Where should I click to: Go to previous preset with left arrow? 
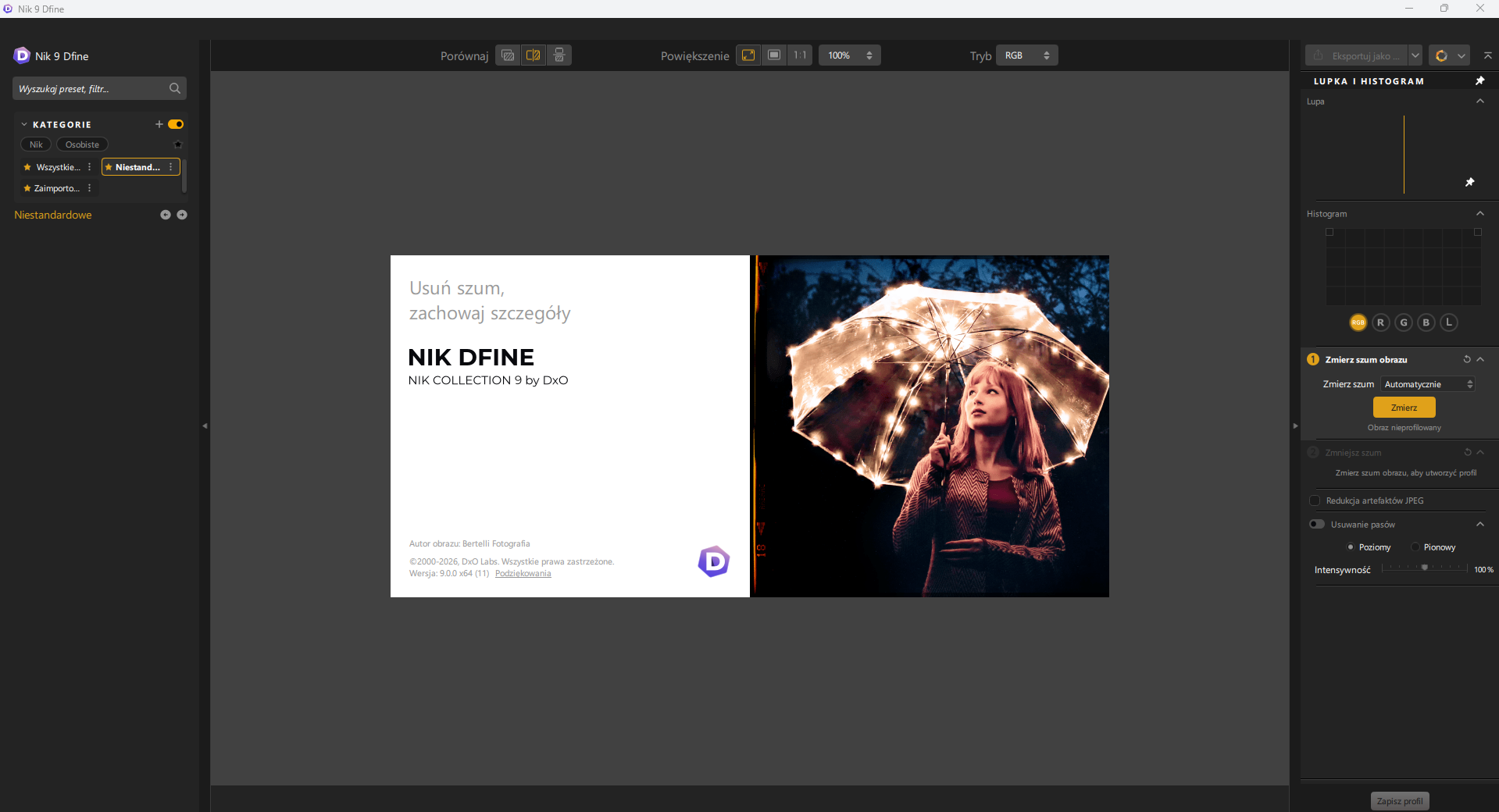(x=166, y=215)
